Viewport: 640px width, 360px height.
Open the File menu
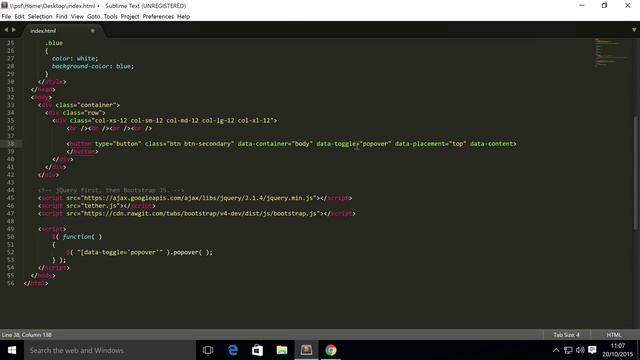click(x=6, y=17)
